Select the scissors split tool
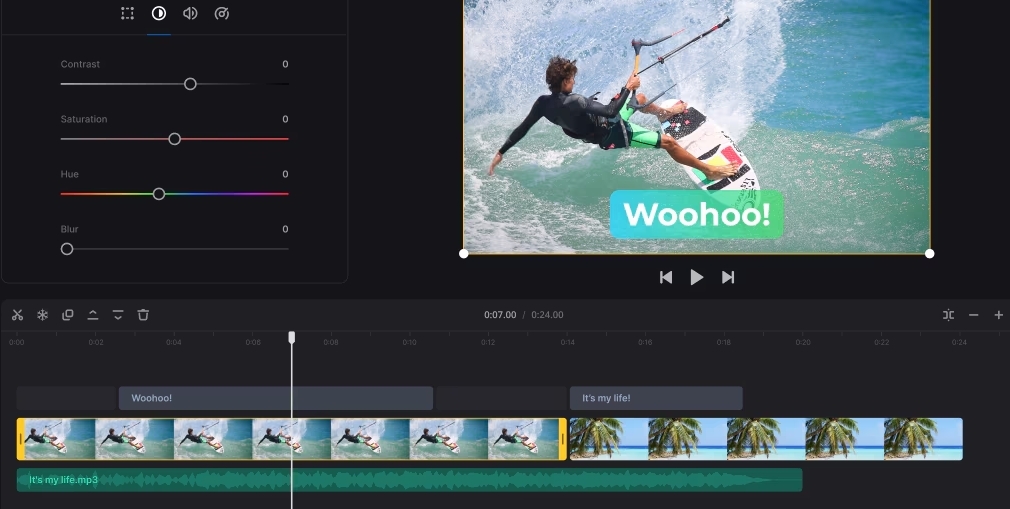Viewport: 1010px width, 509px height. pyautogui.click(x=17, y=315)
